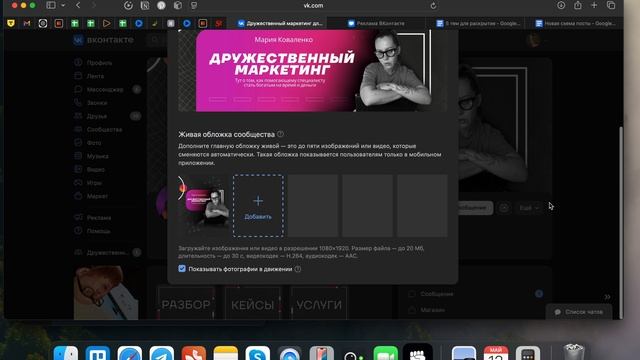The width and height of the screenshot is (640, 360).
Task: Click the Фото sidebar icon
Action: coord(78,143)
